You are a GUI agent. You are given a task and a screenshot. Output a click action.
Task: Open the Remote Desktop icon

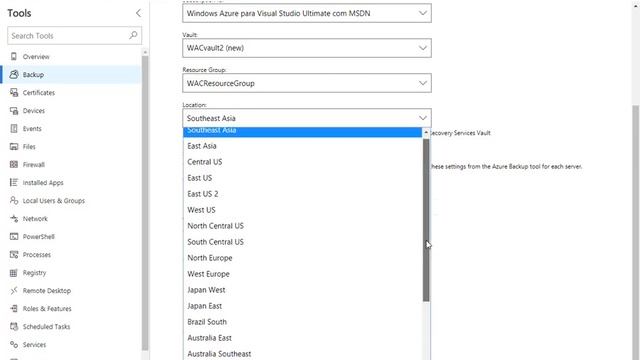point(14,291)
